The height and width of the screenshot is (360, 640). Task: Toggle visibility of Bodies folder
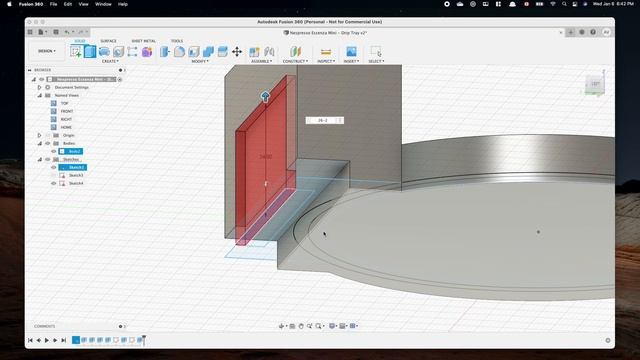coord(48,143)
